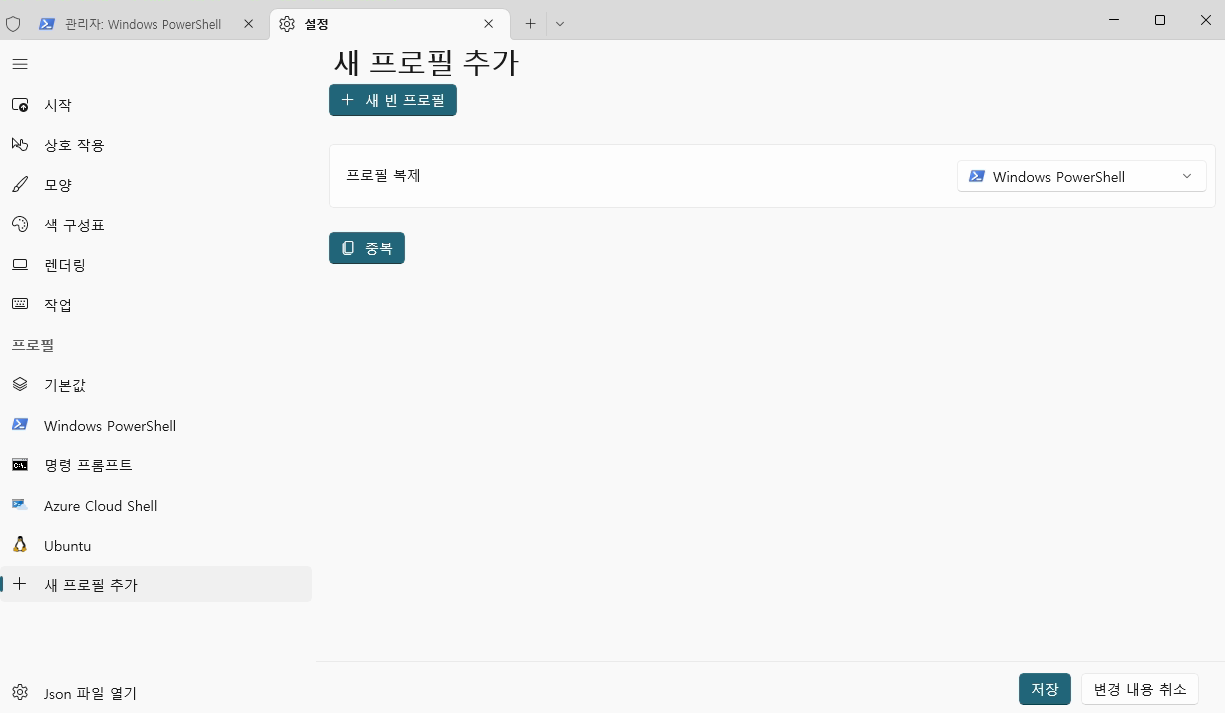Click the PowerShell icon in the sidebar

(x=20, y=424)
